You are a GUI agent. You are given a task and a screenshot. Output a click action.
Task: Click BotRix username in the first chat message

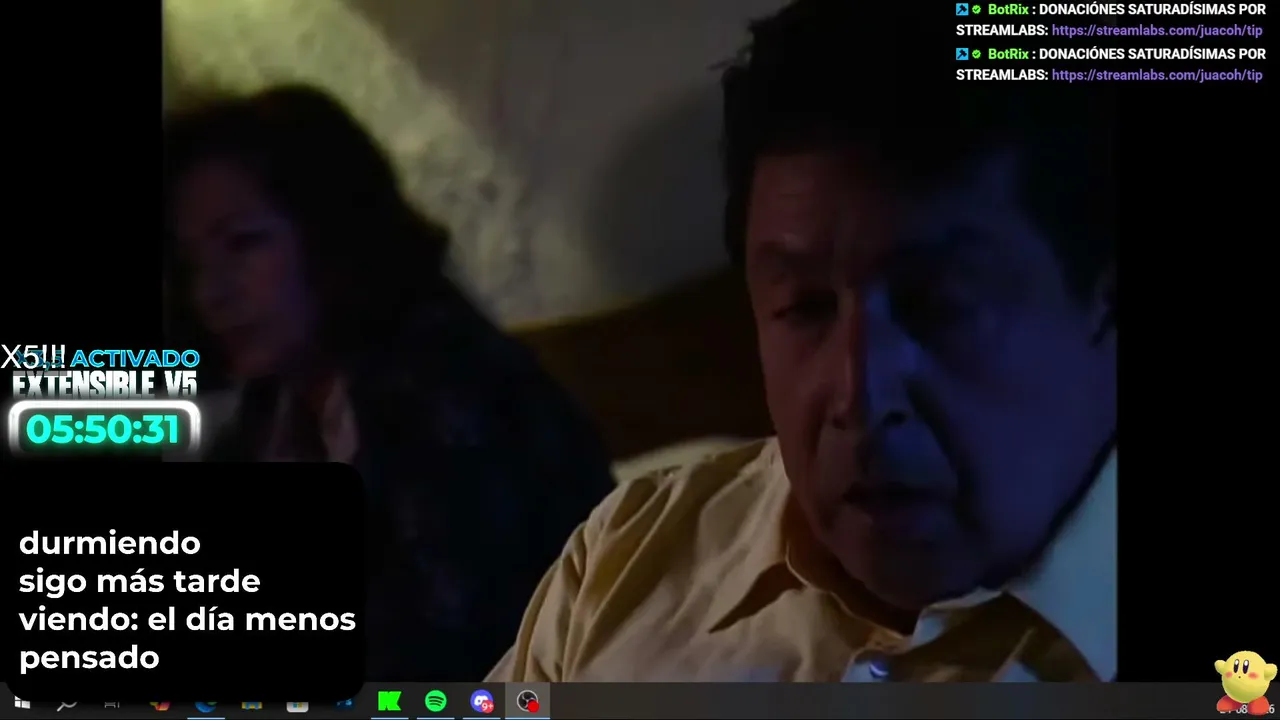(x=1008, y=10)
